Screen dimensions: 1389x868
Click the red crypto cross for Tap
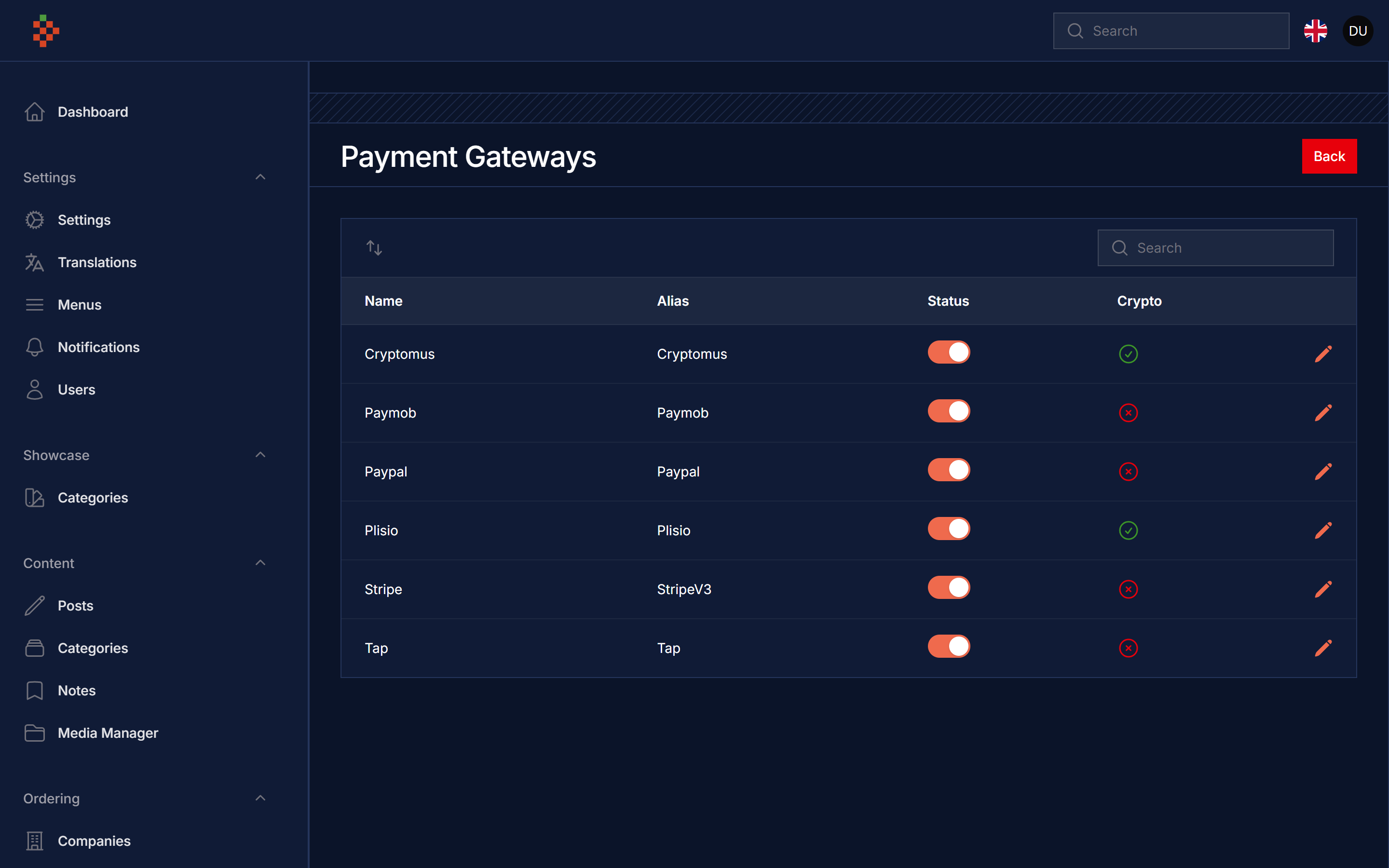1128,648
